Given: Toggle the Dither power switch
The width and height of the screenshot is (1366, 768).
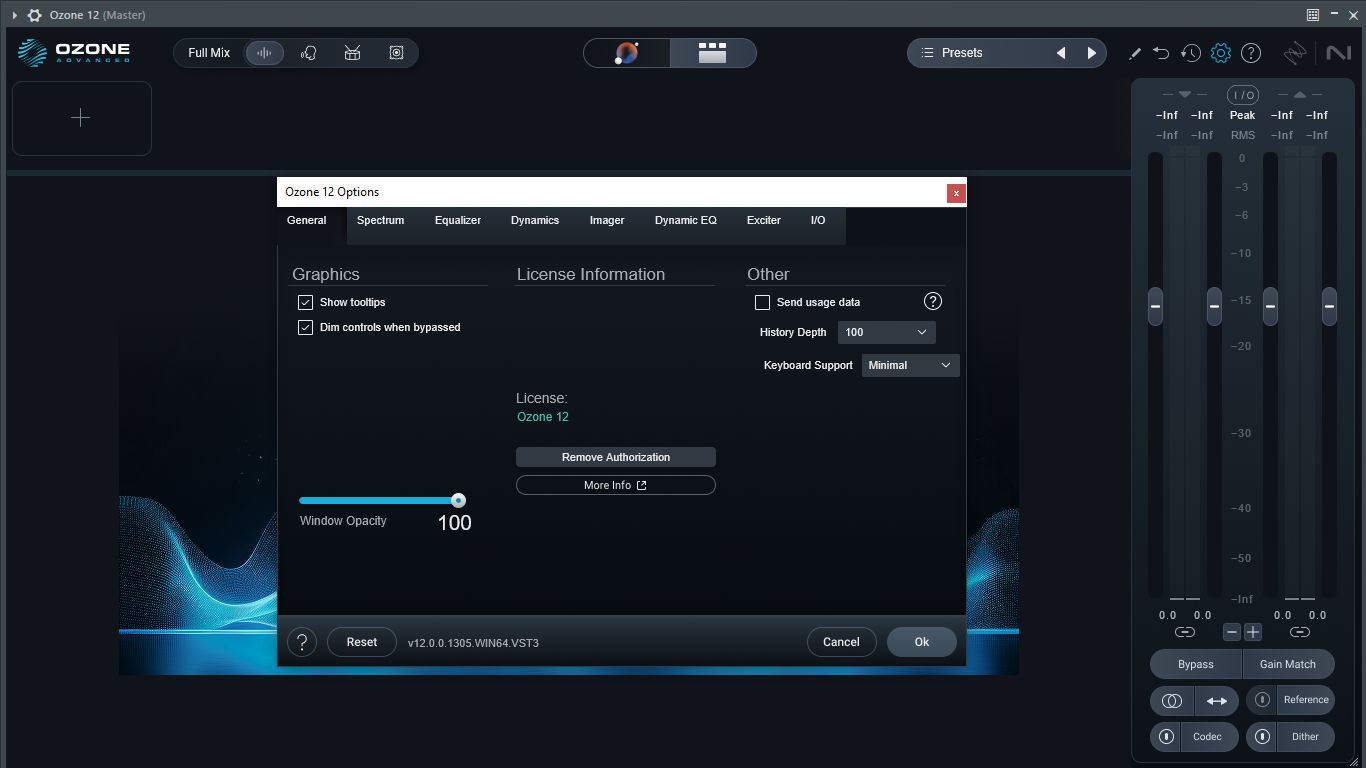Looking at the screenshot, I should click(1262, 737).
